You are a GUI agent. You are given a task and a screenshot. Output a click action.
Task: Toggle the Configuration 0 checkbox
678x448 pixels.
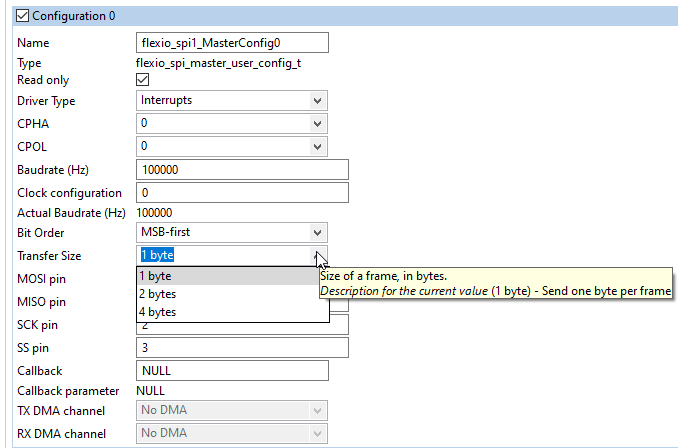[x=24, y=15]
